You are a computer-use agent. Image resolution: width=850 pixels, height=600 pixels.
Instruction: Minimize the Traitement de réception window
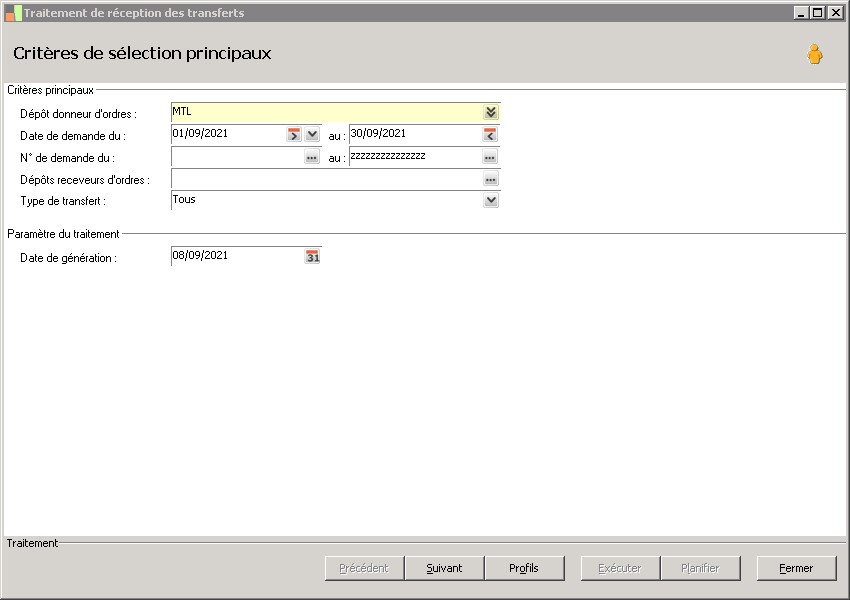click(x=801, y=12)
